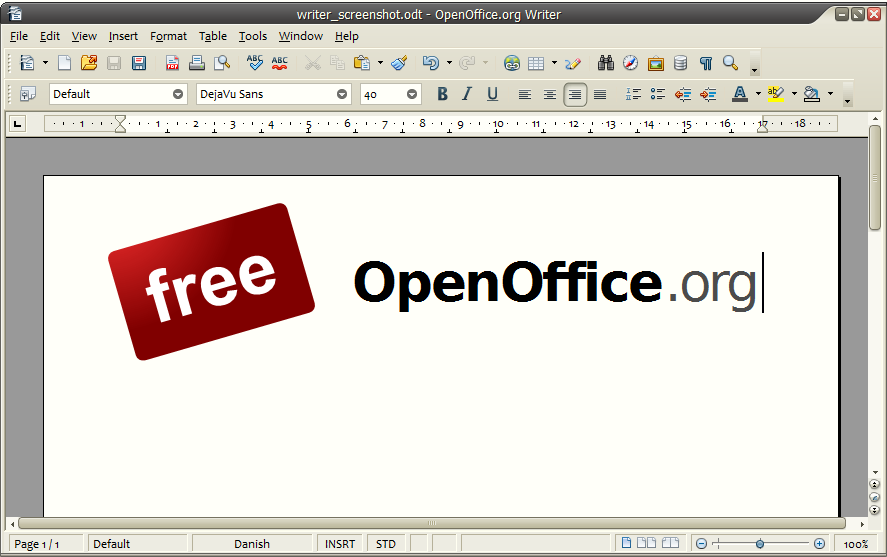The height and width of the screenshot is (557, 887).
Task: Open Styles and Formatting window icon
Action: 28,94
